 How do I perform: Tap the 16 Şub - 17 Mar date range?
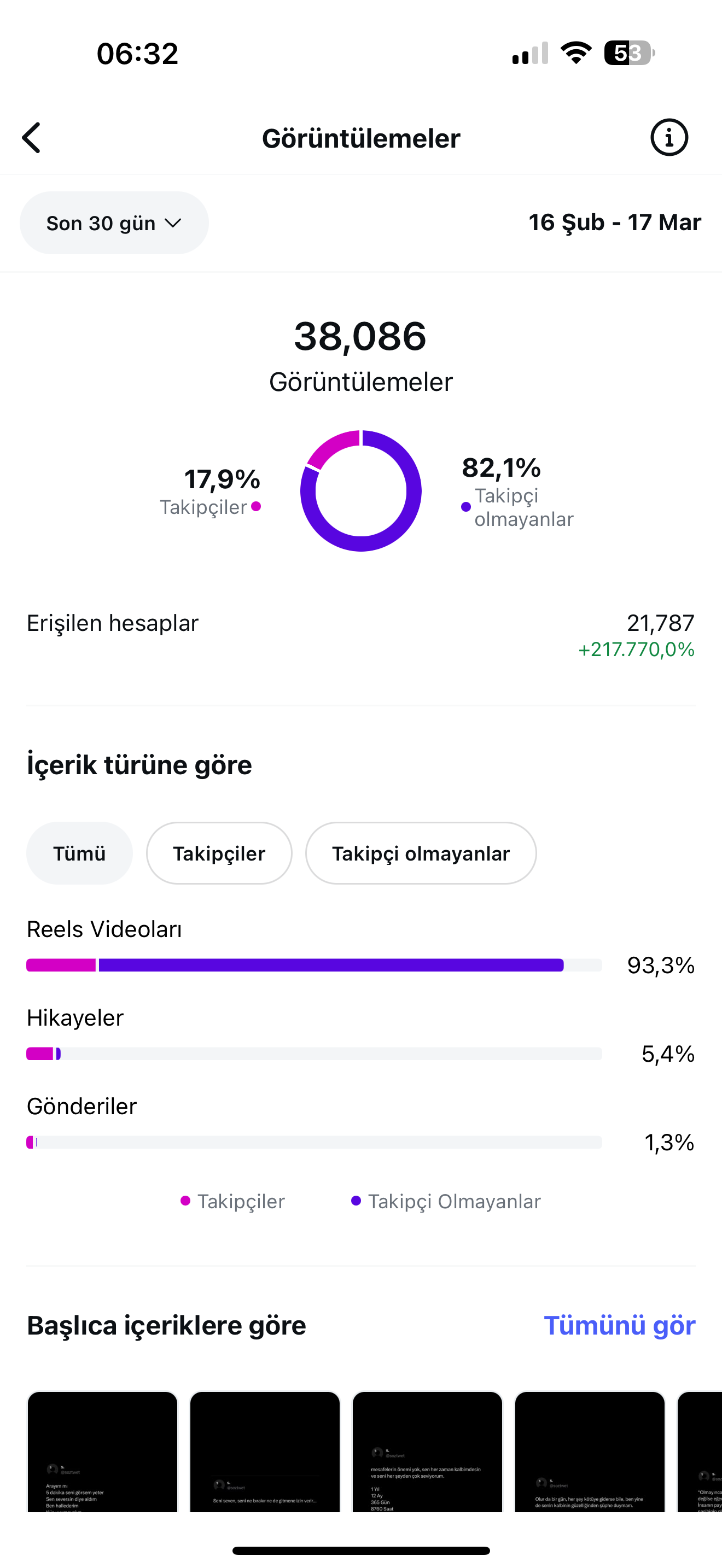pyautogui.click(x=615, y=223)
